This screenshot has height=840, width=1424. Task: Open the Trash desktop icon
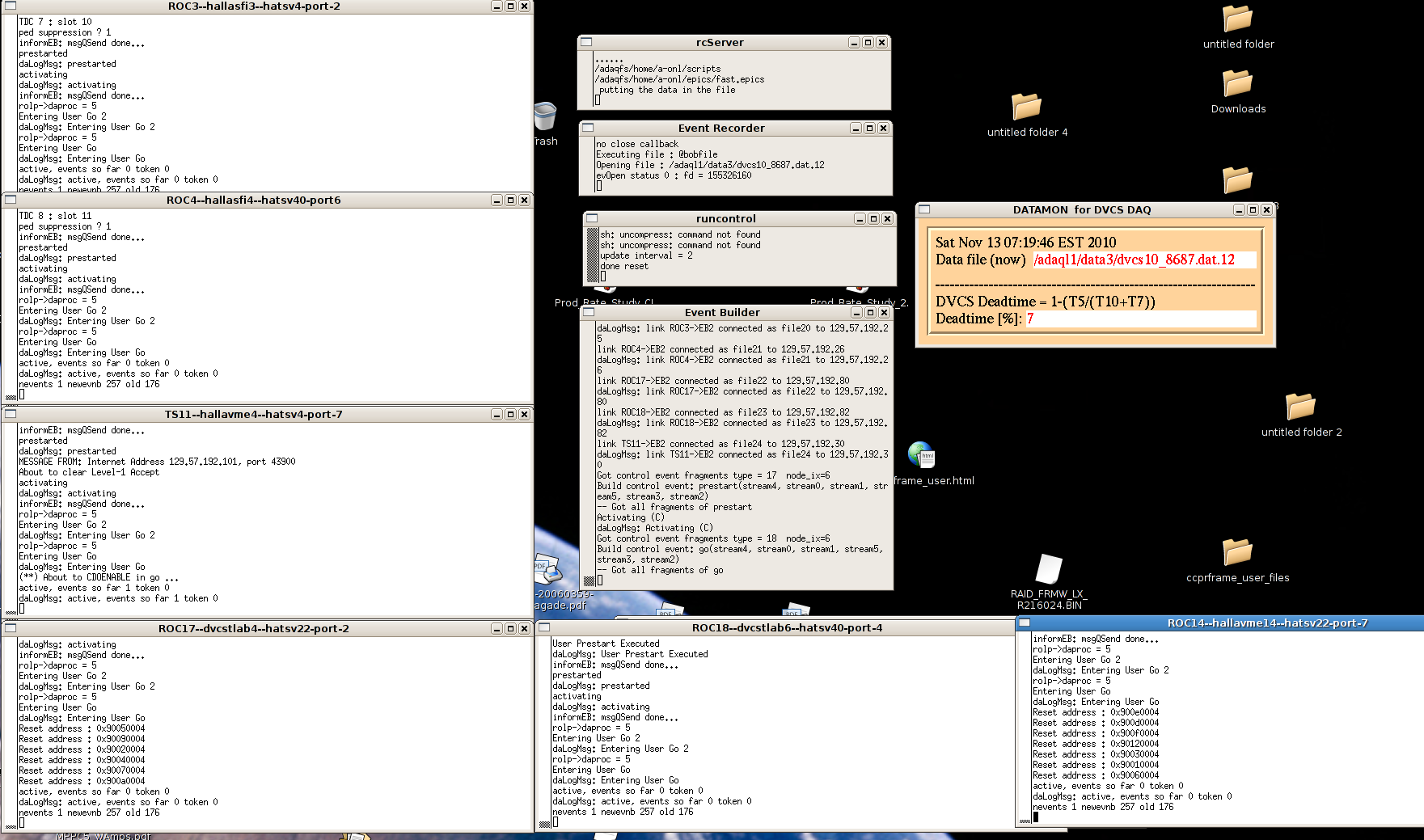click(545, 118)
